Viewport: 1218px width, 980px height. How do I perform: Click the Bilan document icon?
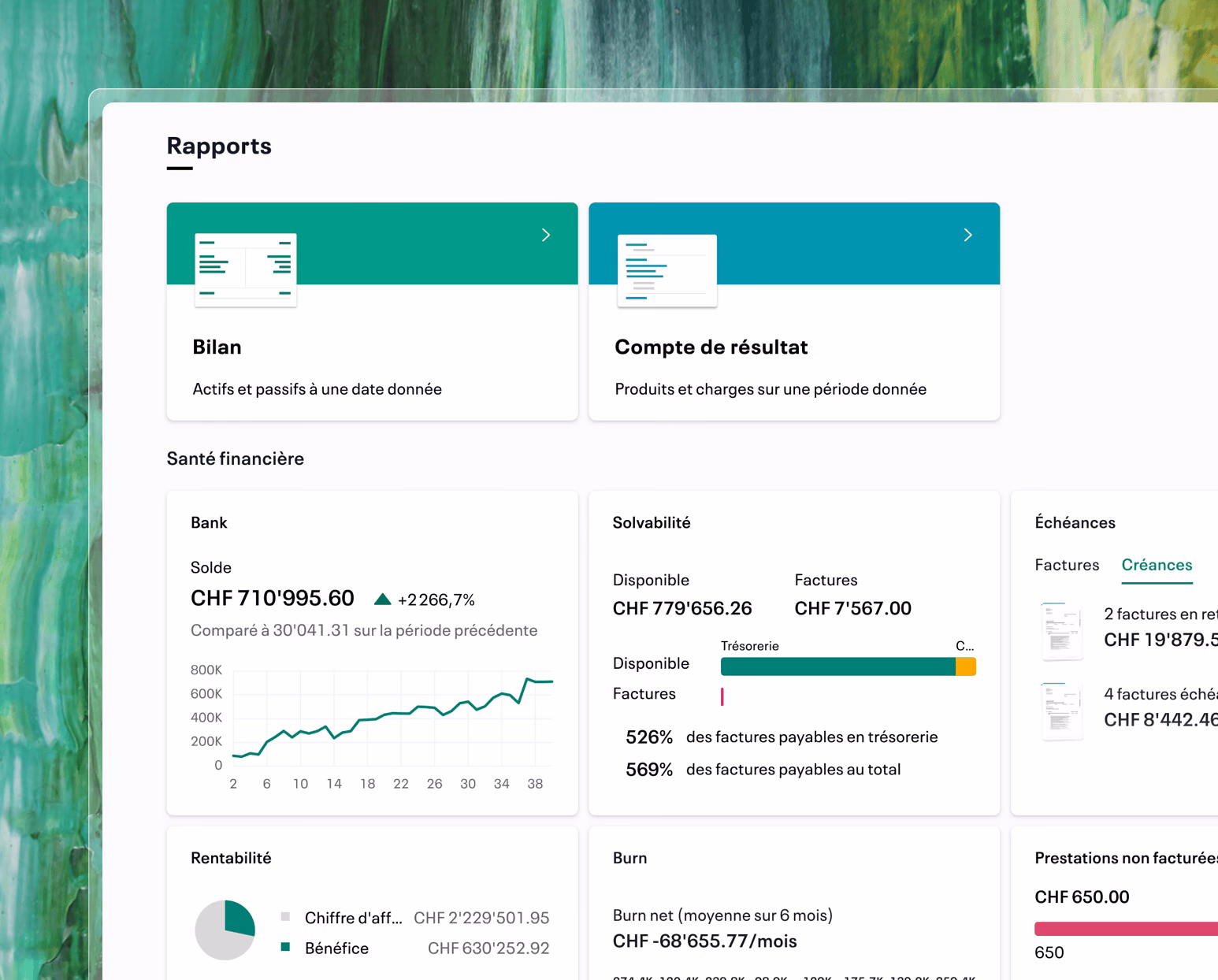click(x=246, y=269)
